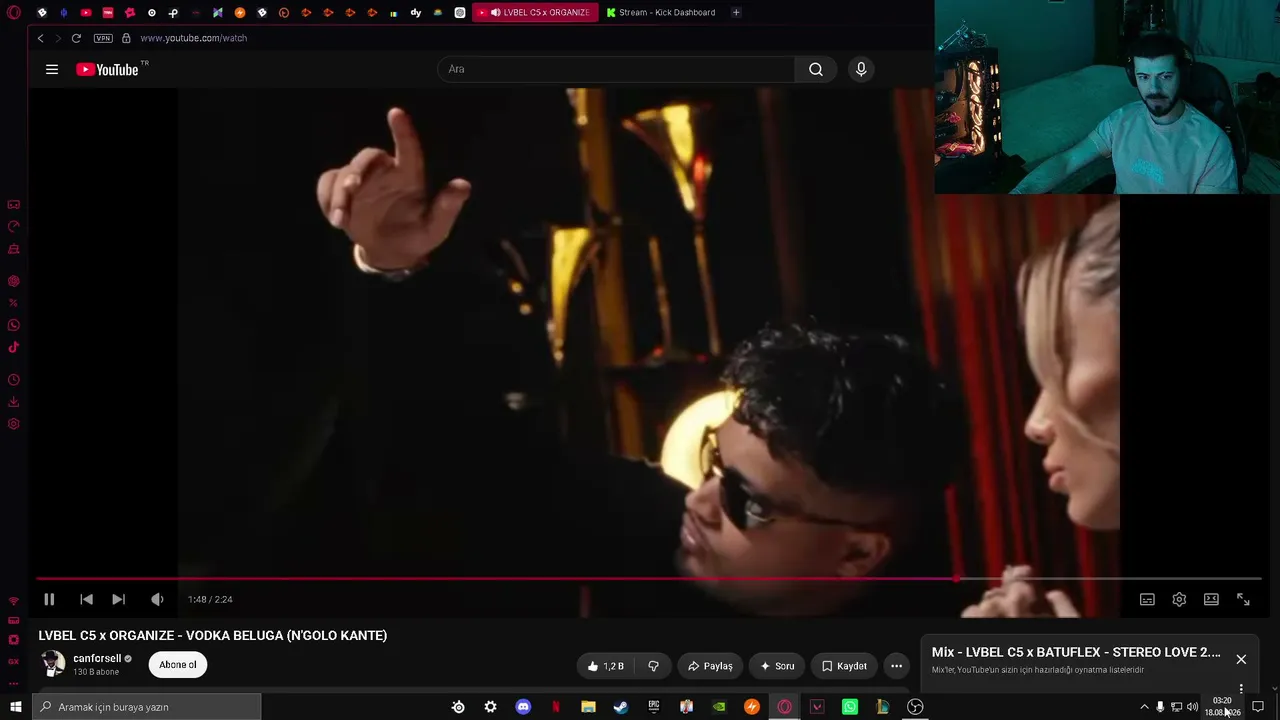1280x720 pixels.
Task: Toggle the browser VPN badge
Action: 103,38
